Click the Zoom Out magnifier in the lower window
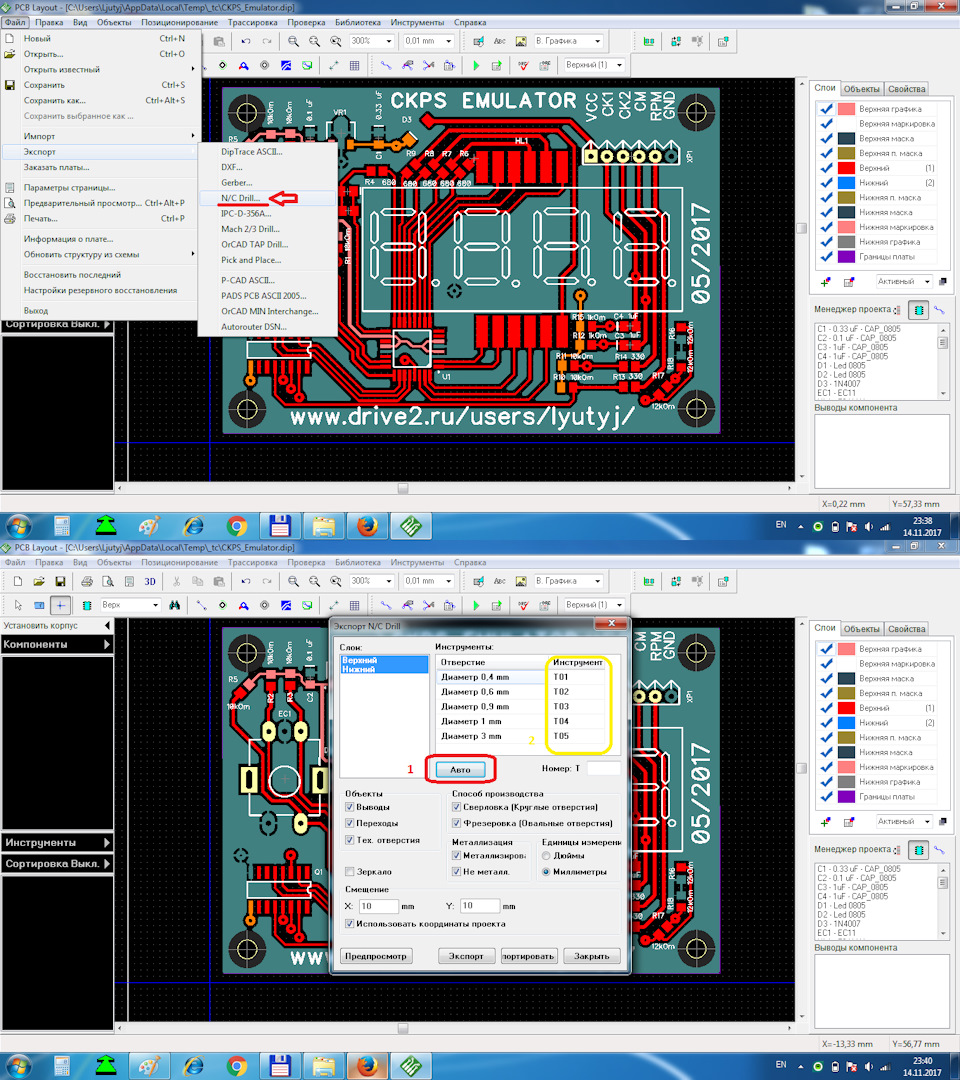 (314, 581)
